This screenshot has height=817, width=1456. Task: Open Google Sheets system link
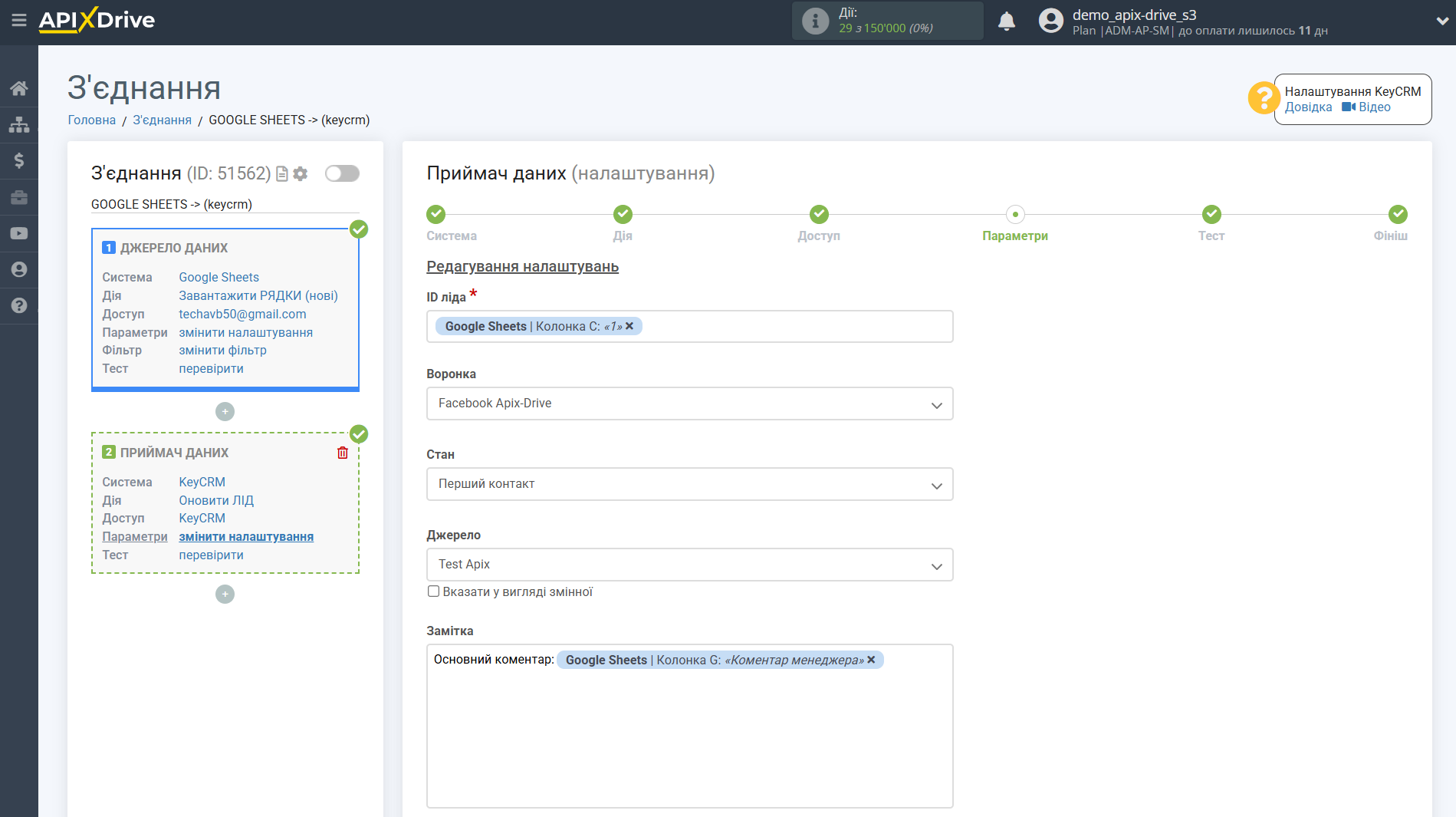(219, 277)
